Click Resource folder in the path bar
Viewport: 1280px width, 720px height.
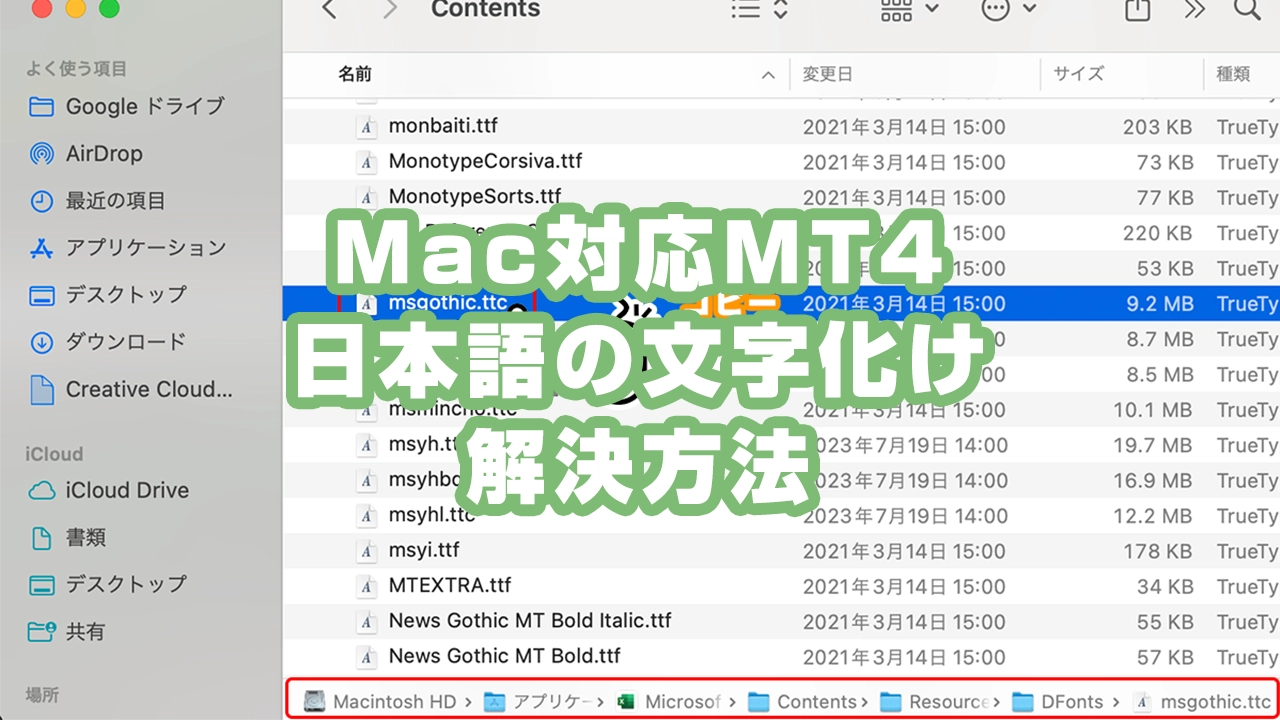point(935,701)
